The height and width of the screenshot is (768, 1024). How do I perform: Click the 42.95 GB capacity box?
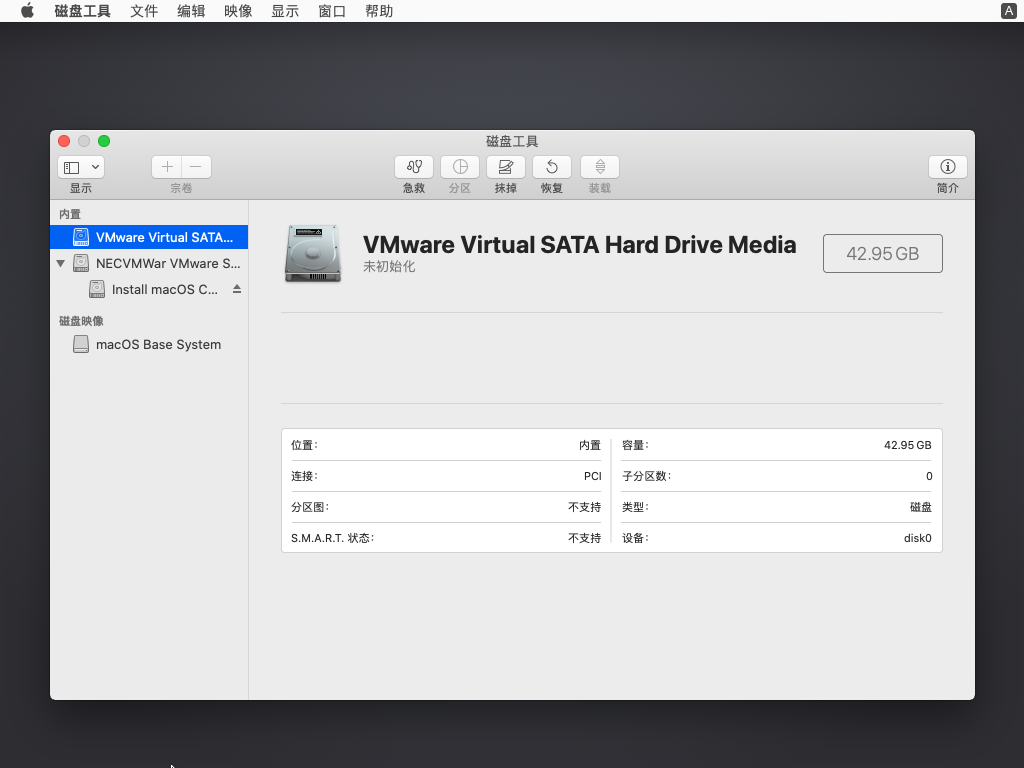883,253
